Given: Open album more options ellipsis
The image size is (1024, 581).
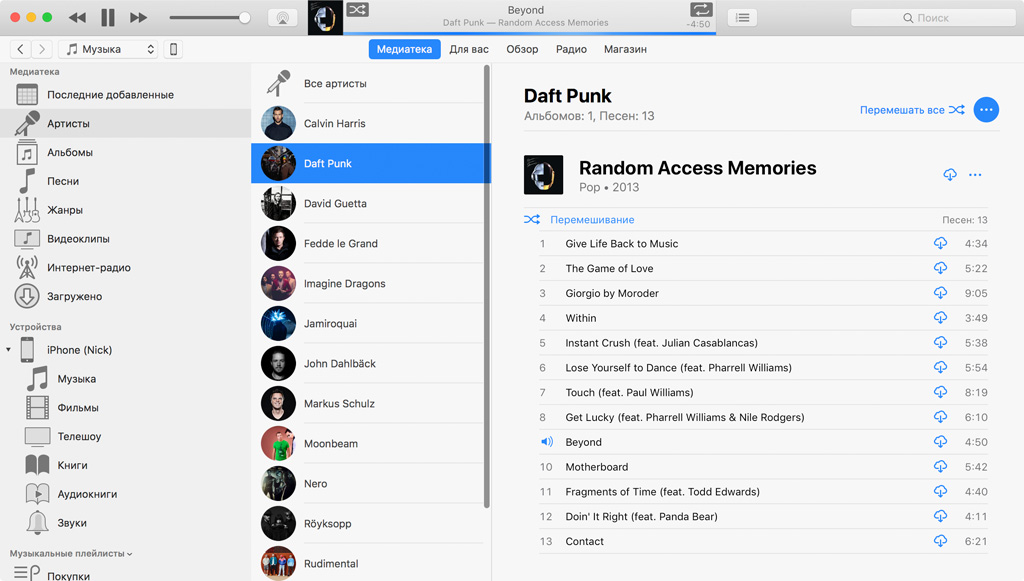Looking at the screenshot, I should [975, 174].
